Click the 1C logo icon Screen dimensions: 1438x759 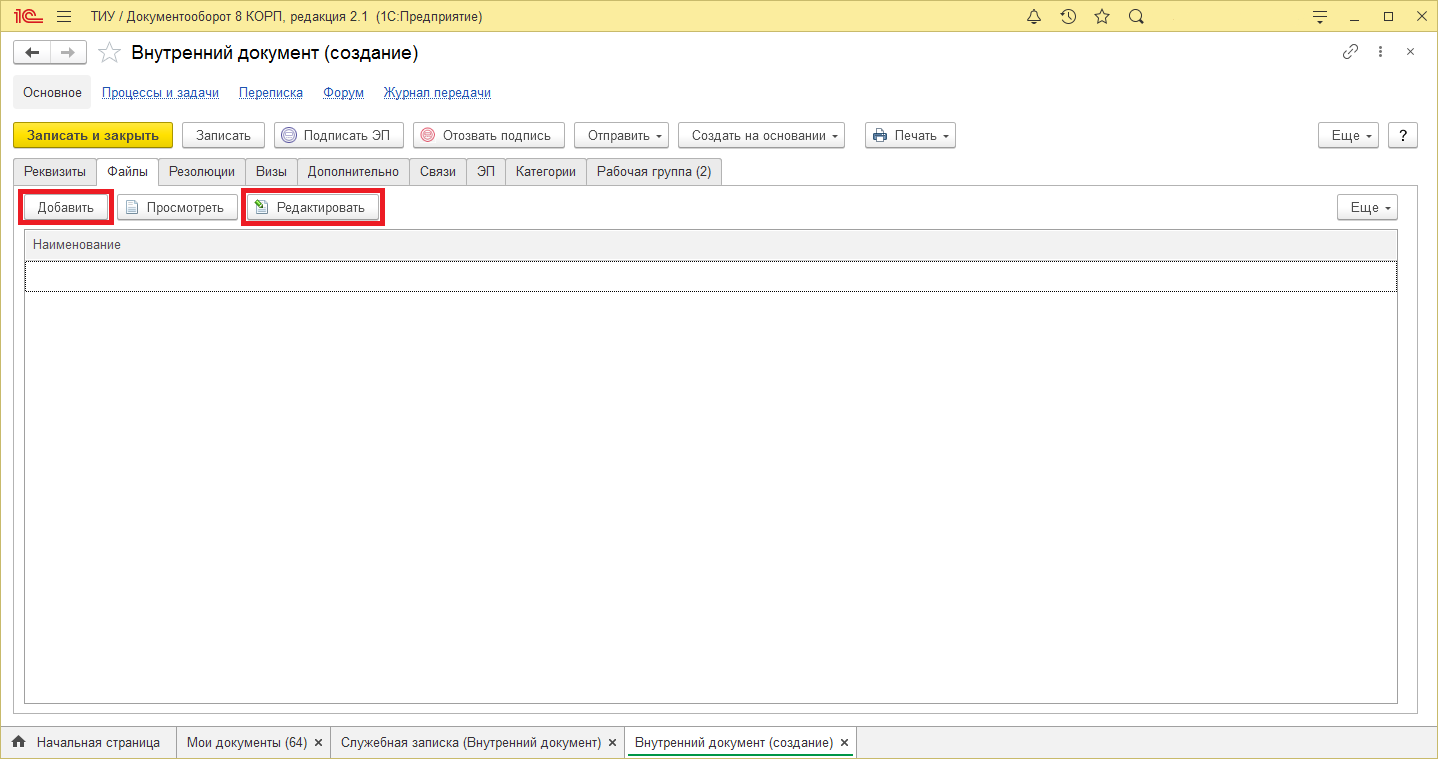point(28,17)
